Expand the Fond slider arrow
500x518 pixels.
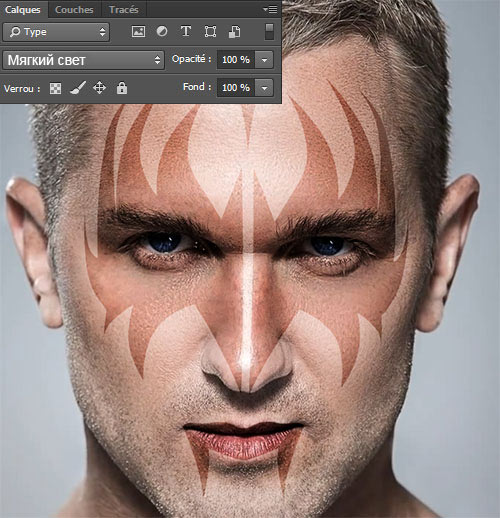pyautogui.click(x=264, y=88)
